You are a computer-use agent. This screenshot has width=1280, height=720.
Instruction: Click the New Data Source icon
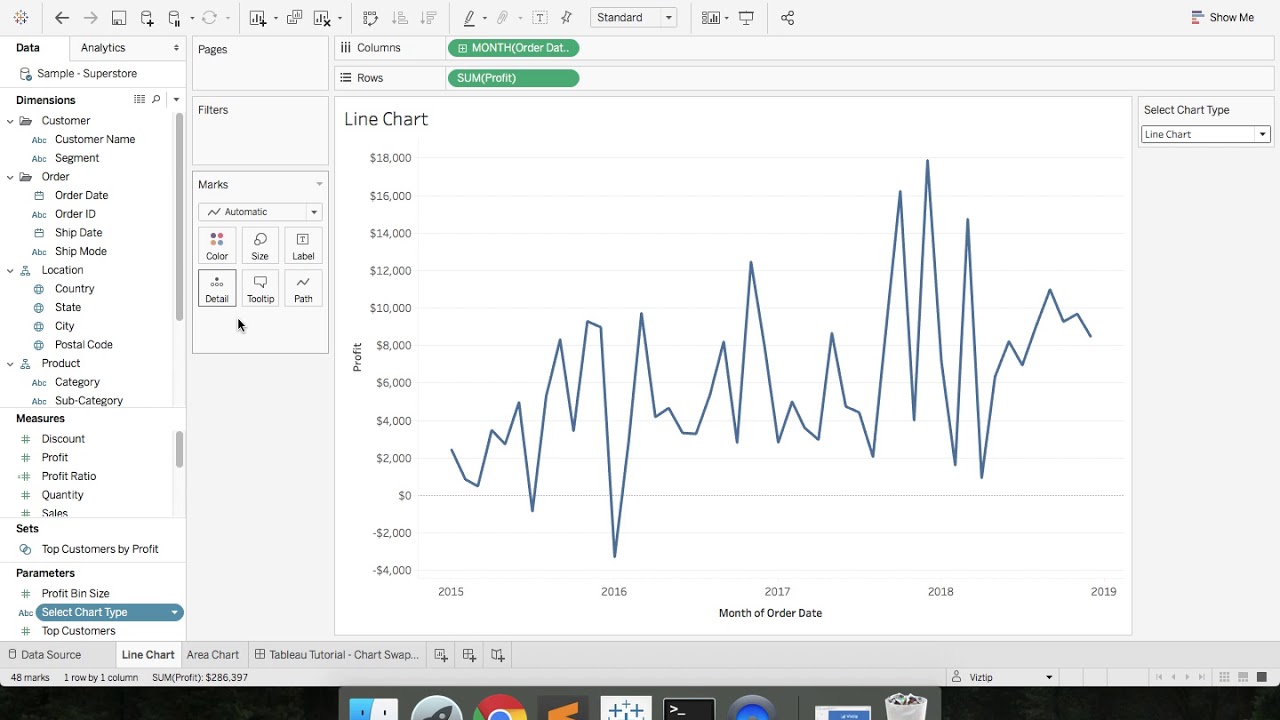point(147,18)
